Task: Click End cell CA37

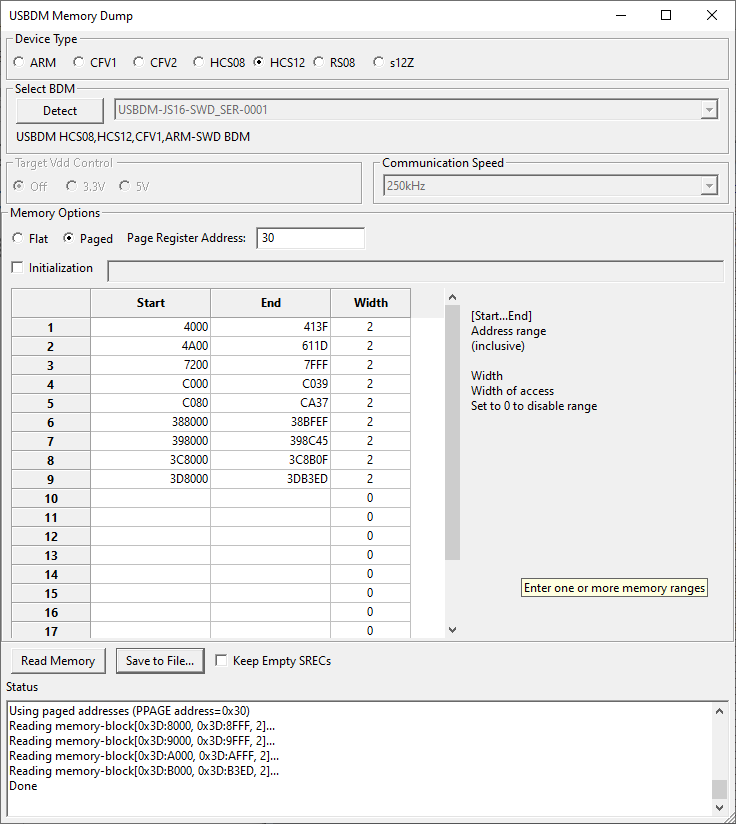Action: tap(271, 403)
